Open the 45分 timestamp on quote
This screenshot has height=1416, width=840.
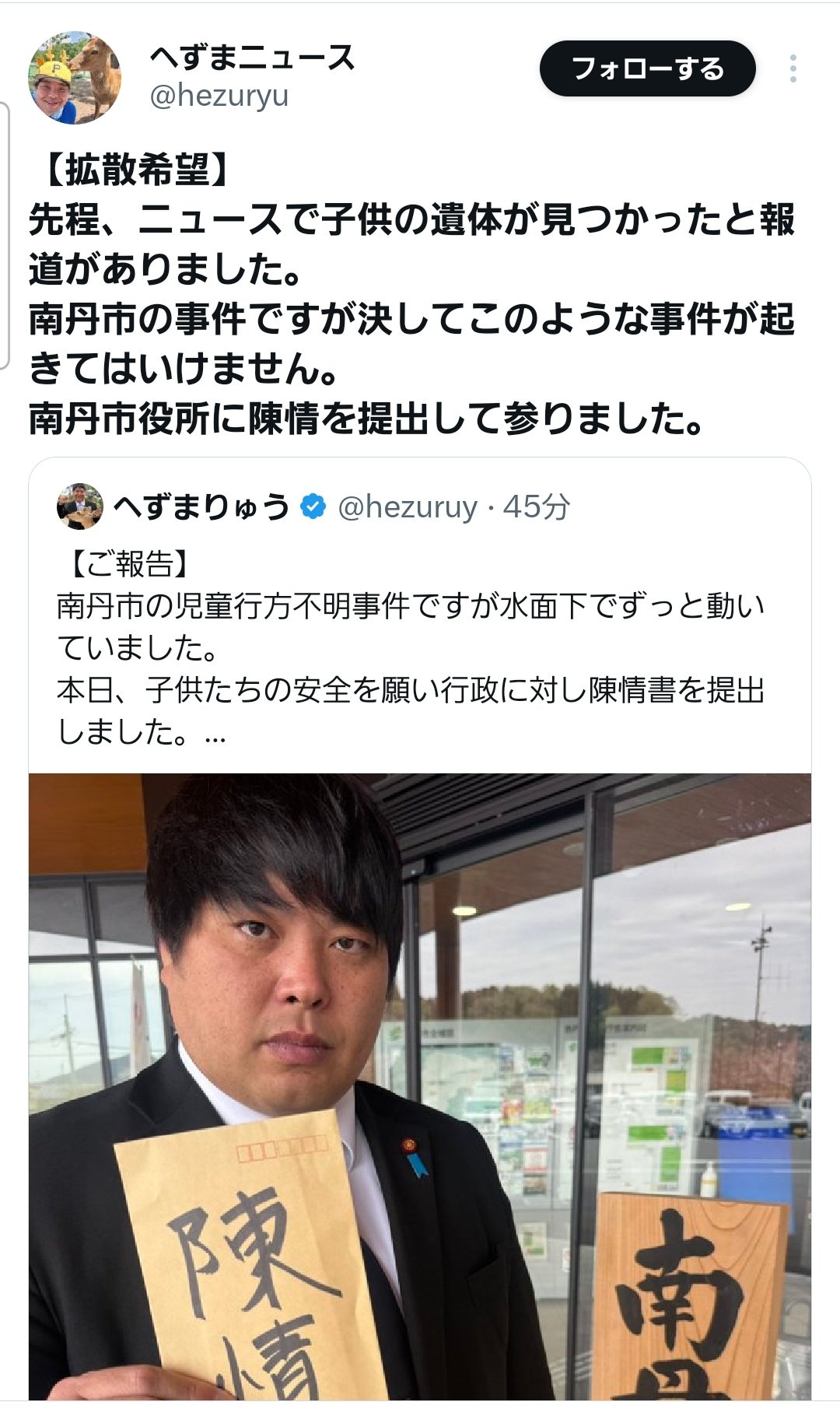tap(536, 507)
